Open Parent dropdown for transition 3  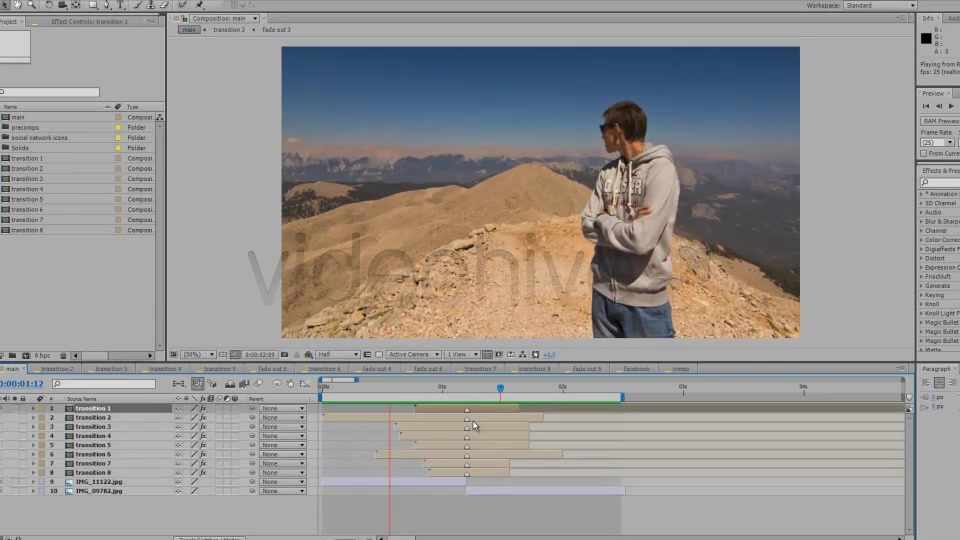(x=282, y=427)
